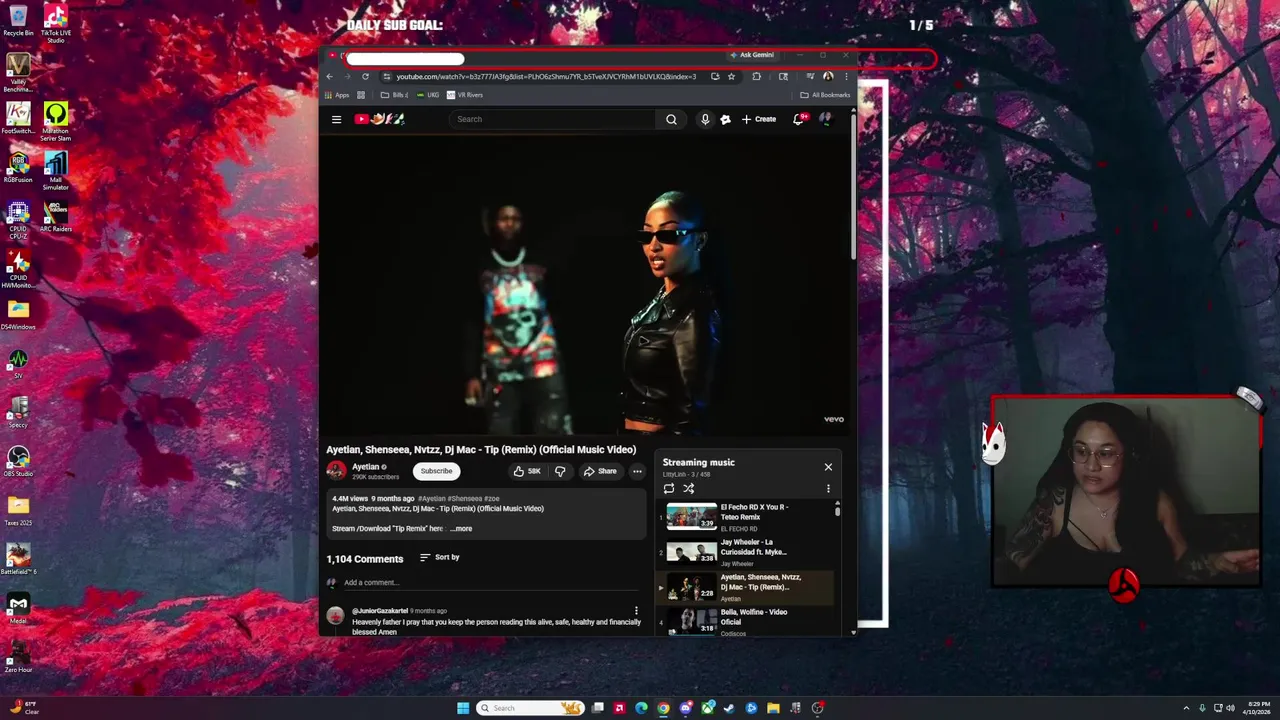Open UKG bookmark
The image size is (1280, 720).
(x=427, y=95)
